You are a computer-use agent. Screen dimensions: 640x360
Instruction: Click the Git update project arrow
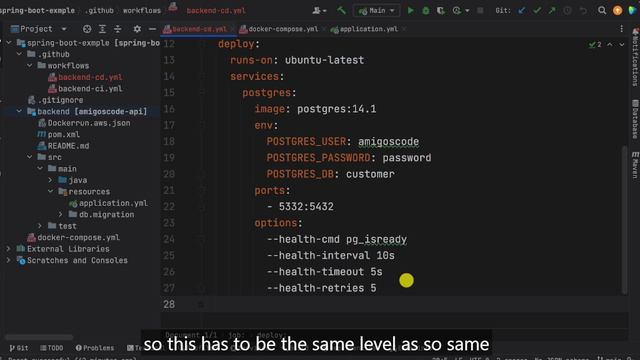(522, 11)
